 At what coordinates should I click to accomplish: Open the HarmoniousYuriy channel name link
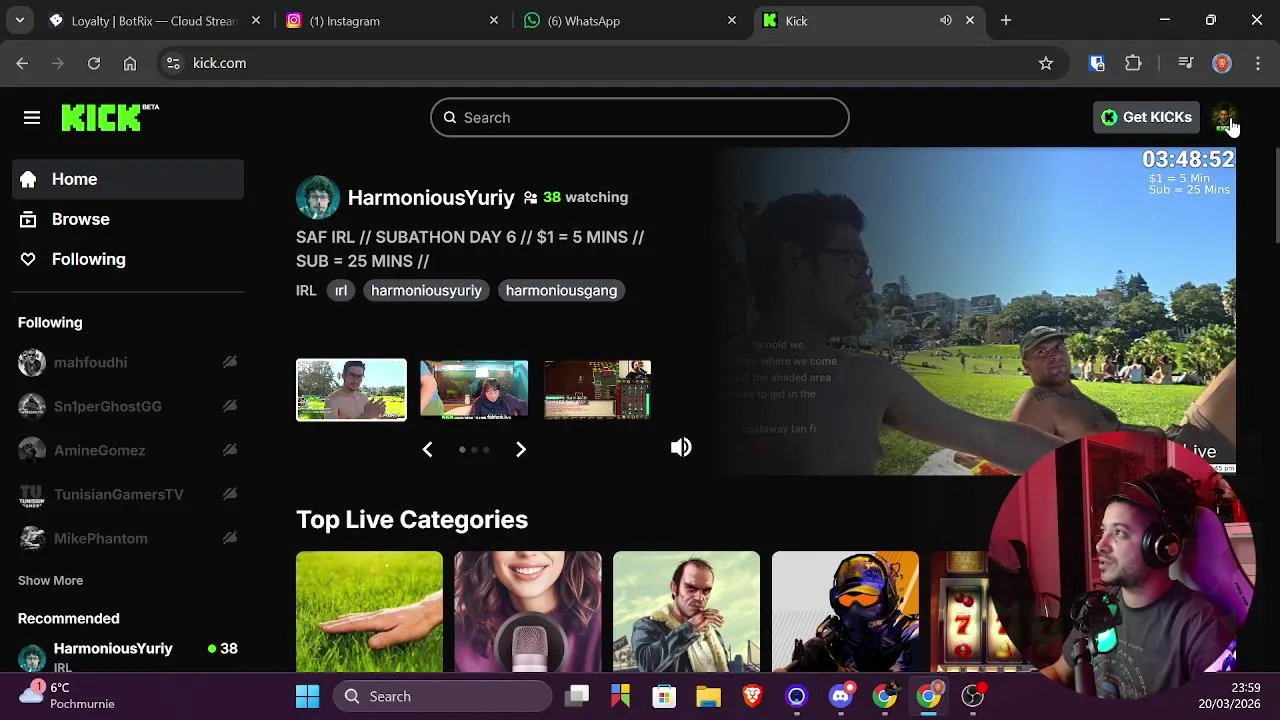(x=431, y=198)
